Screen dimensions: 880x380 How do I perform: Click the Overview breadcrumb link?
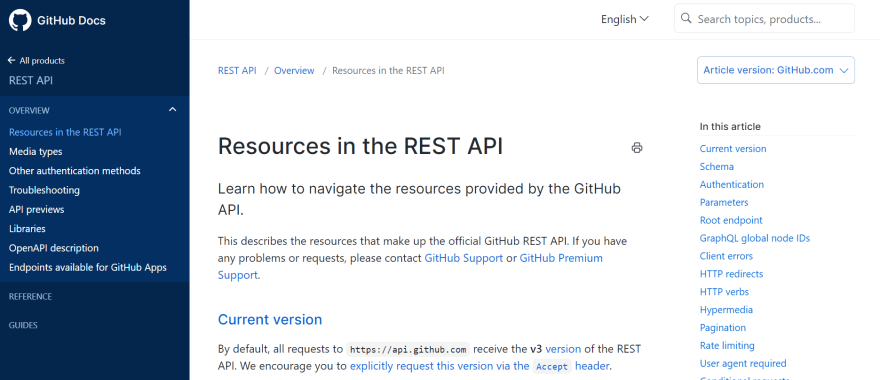coord(294,71)
